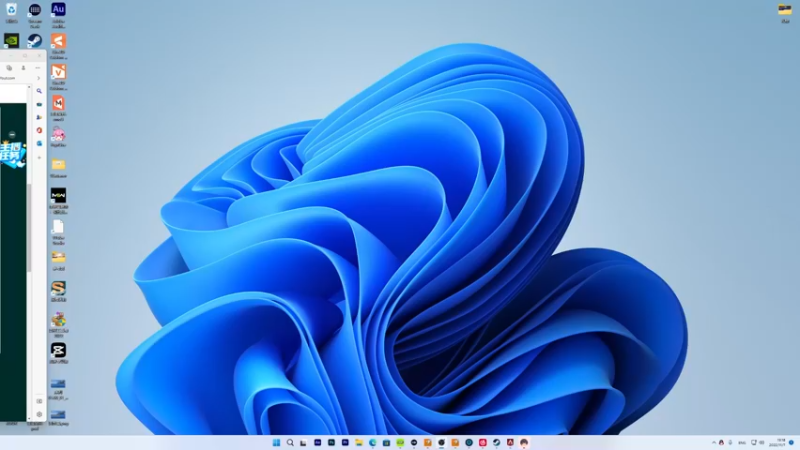This screenshot has width=800, height=450.
Task: Open the Tools briefcase icon in the Edge sidebar
Action: pyautogui.click(x=39, y=104)
